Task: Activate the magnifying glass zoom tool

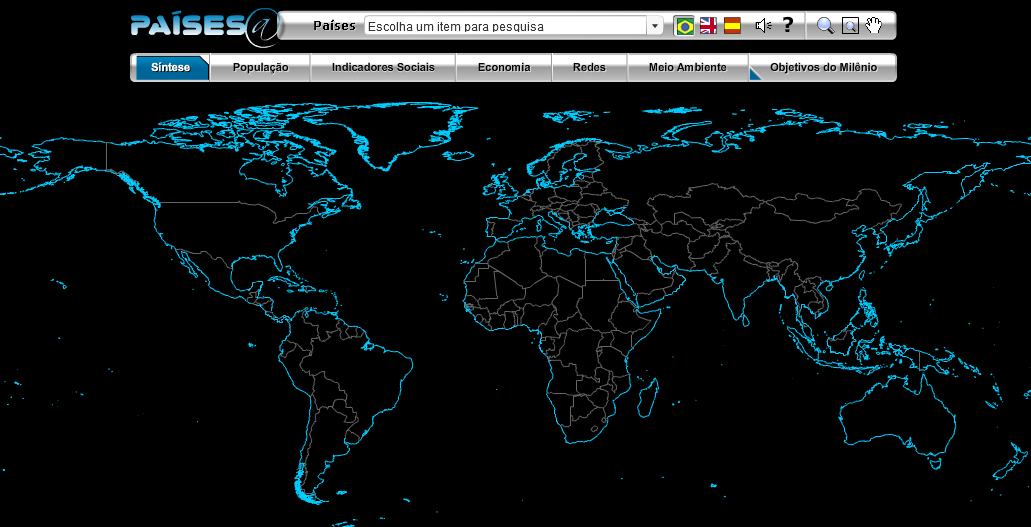Action: (825, 26)
